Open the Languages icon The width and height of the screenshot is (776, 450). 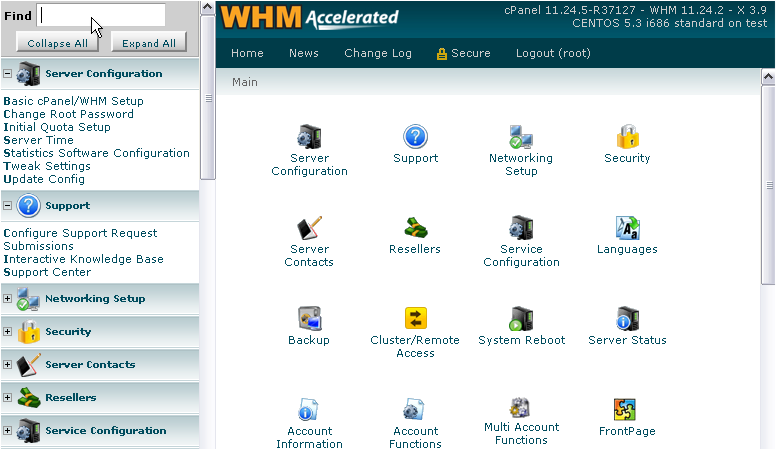pos(627,228)
